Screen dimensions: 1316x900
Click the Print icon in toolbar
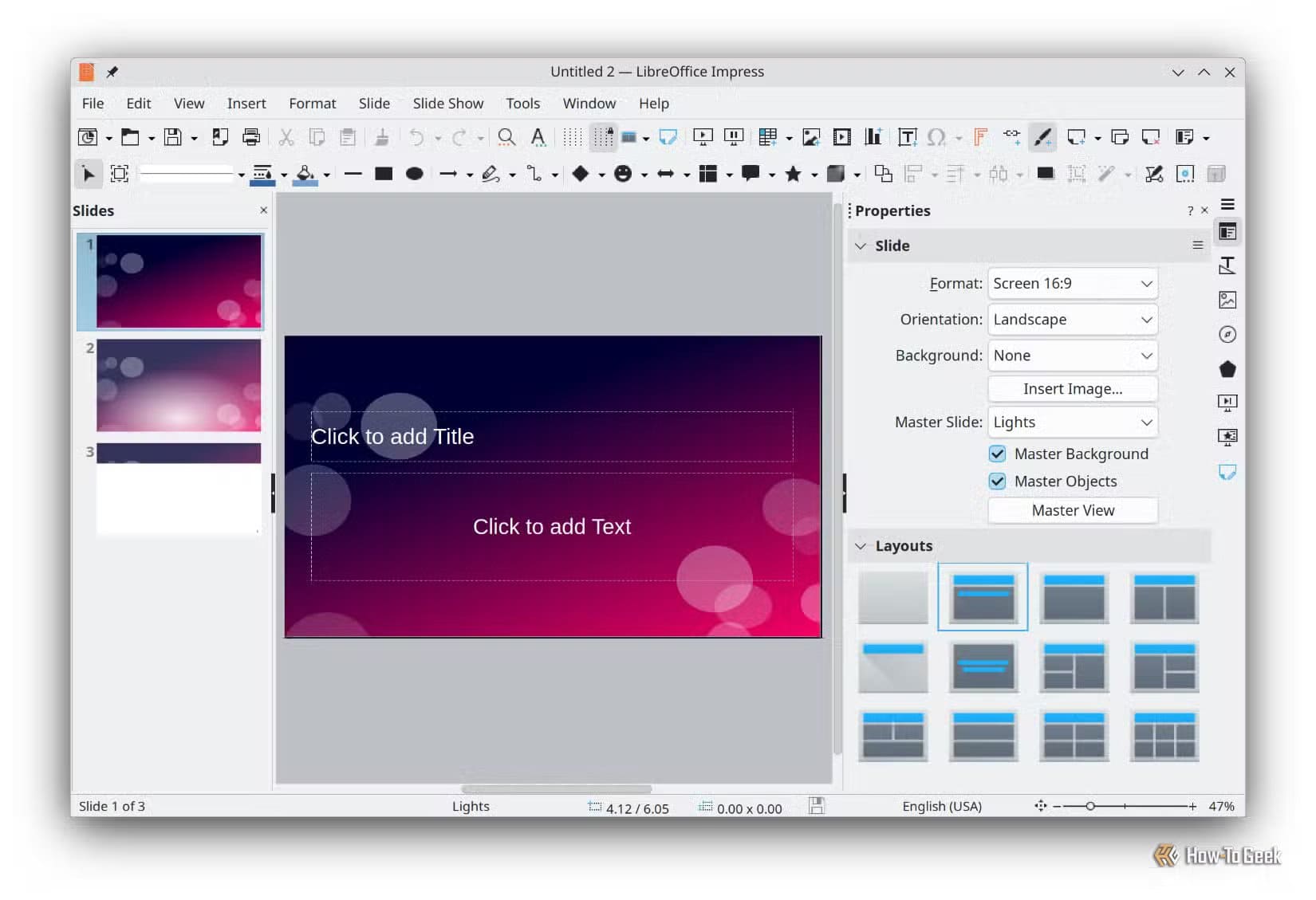coord(251,137)
